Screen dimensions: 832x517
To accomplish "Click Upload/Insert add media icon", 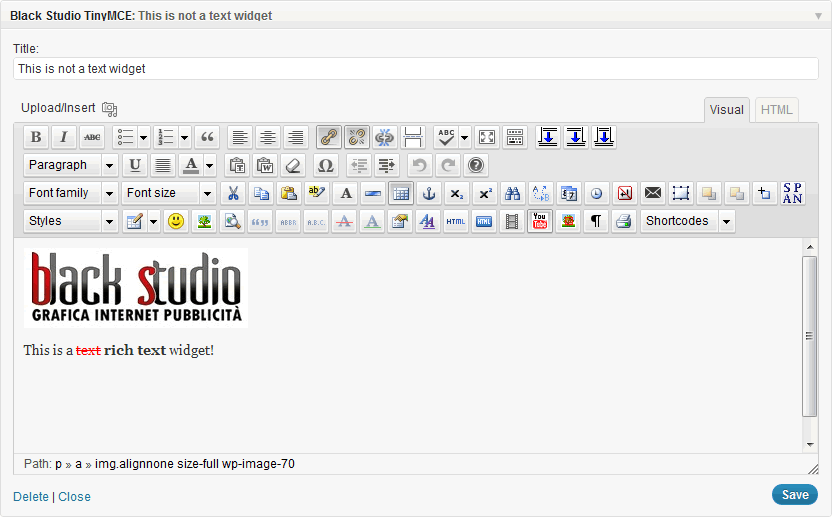I will [109, 109].
